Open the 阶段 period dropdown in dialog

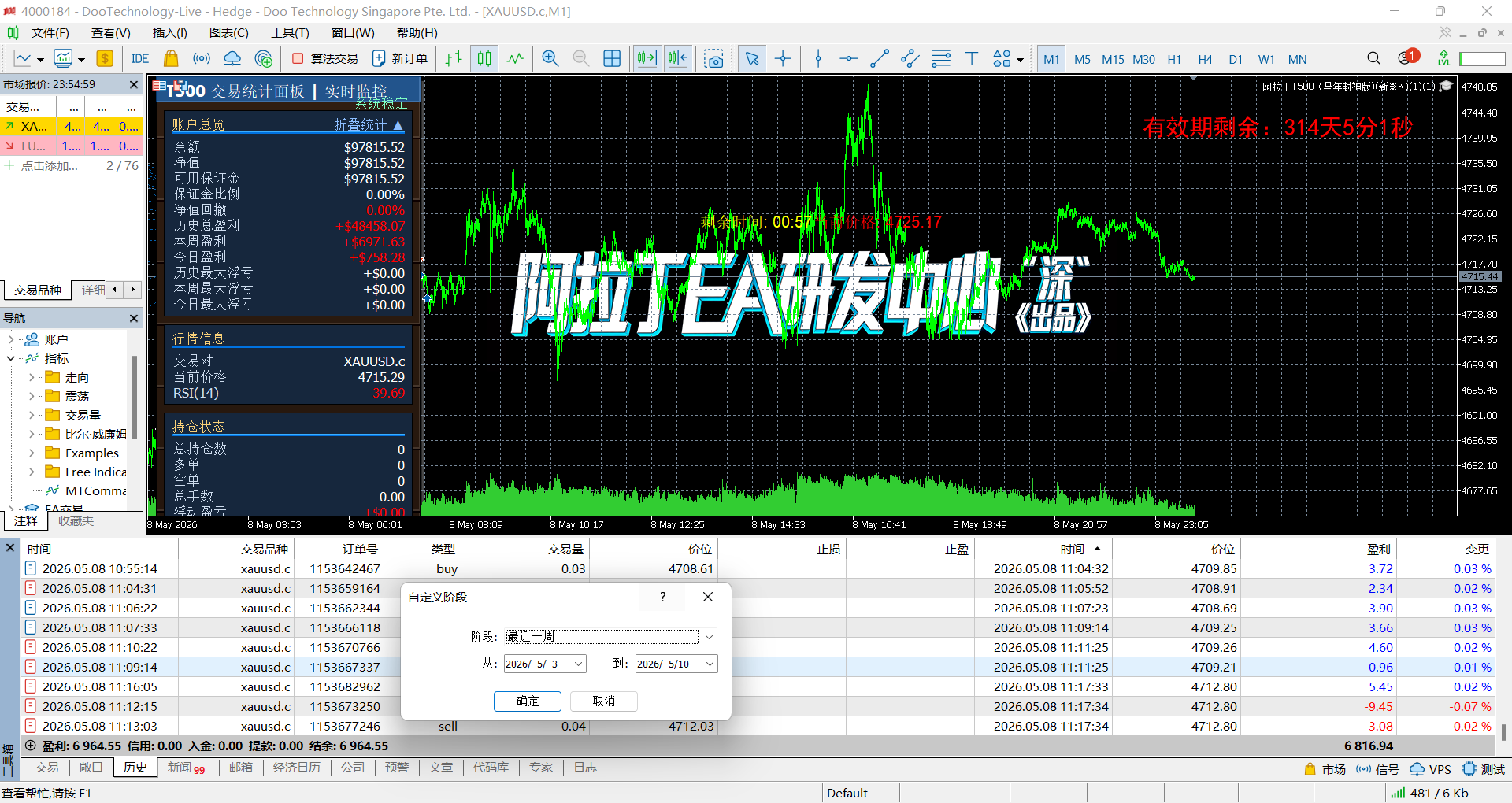click(709, 637)
